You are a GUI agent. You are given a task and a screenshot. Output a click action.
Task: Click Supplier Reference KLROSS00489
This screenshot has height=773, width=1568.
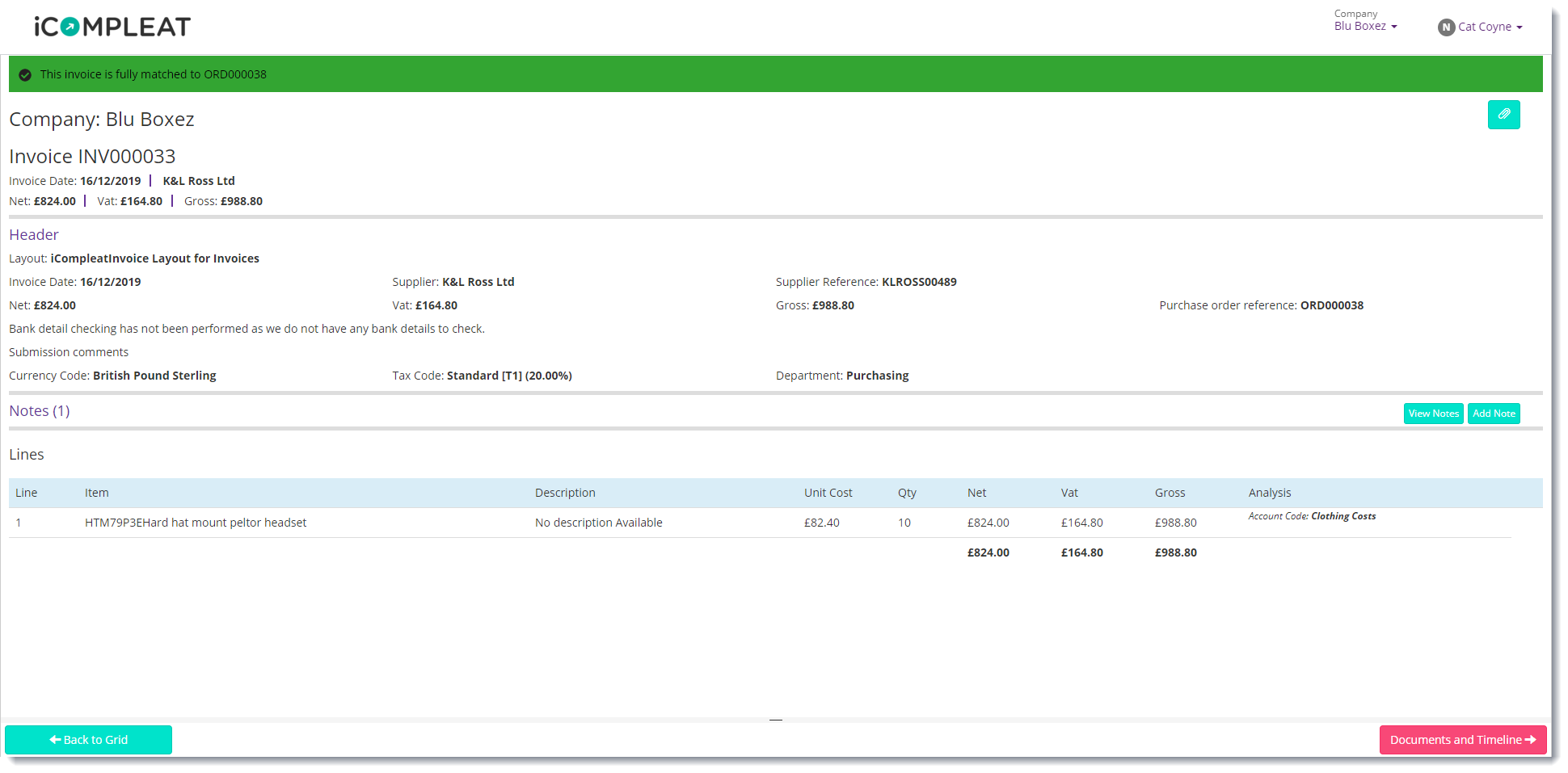866,282
